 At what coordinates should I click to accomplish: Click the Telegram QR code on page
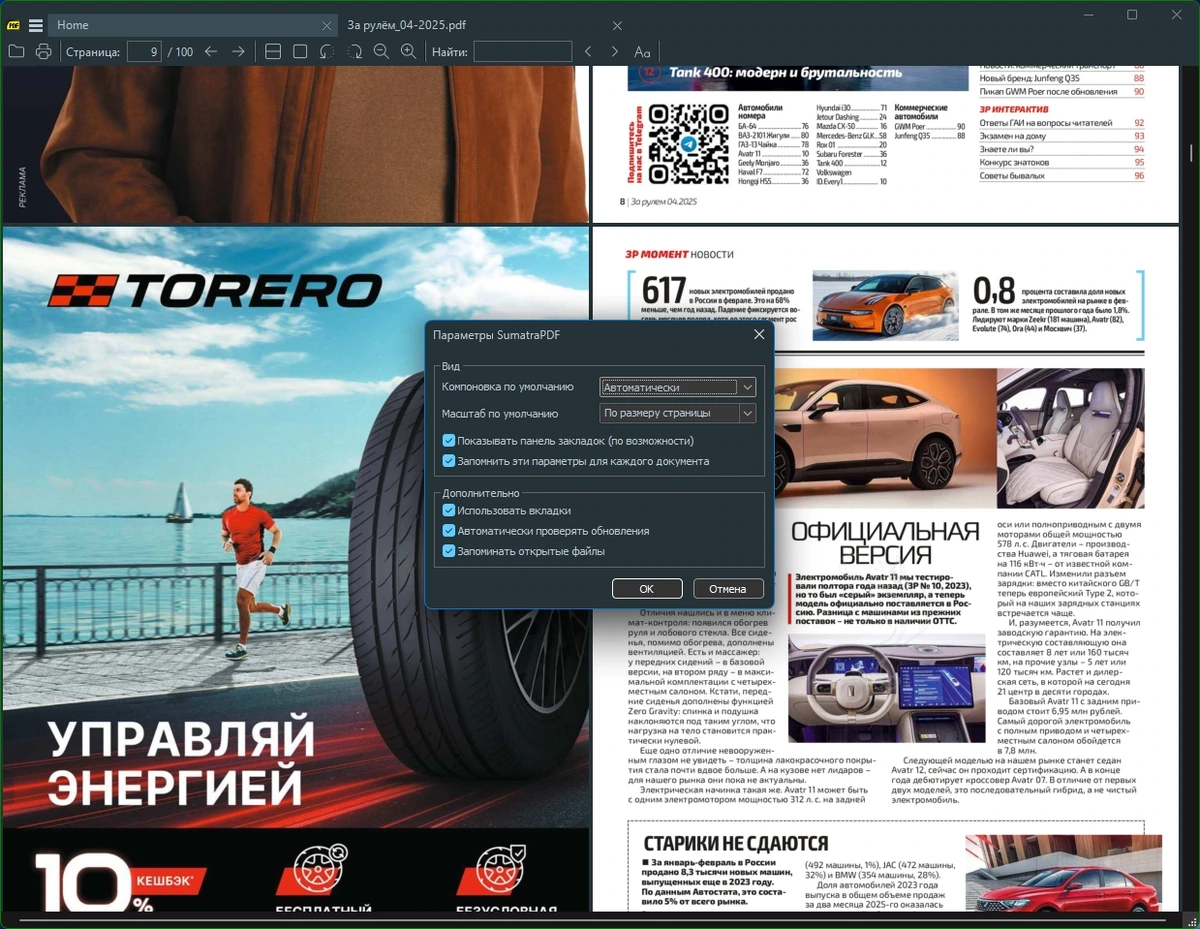point(688,143)
